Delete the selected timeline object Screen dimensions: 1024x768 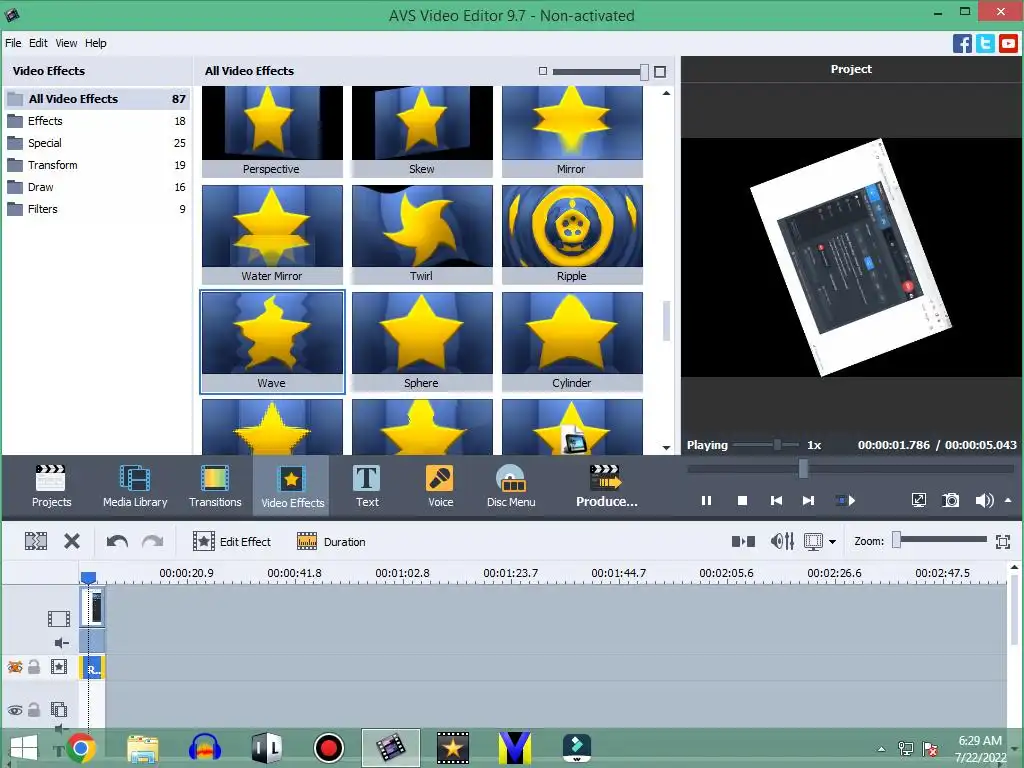point(72,541)
